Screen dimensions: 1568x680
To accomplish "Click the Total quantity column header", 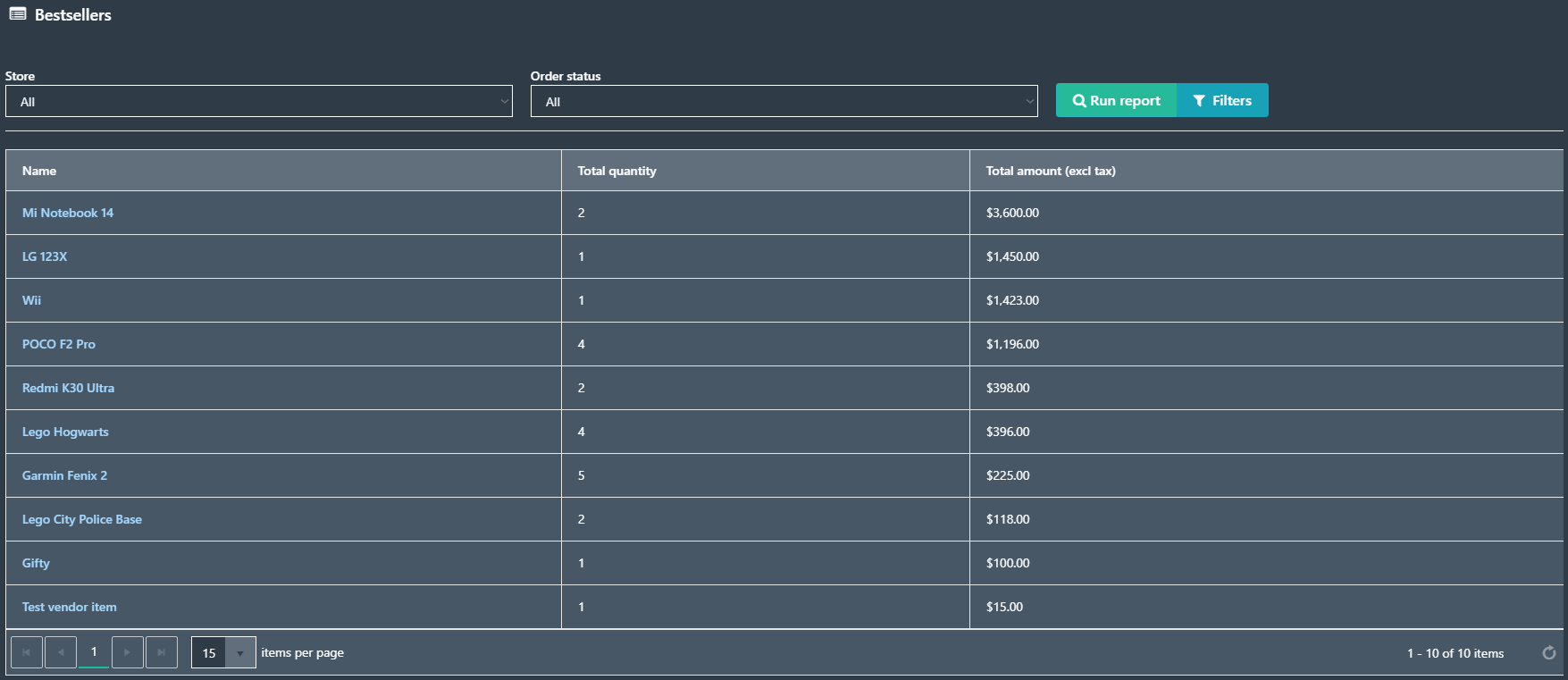I will (766, 171).
